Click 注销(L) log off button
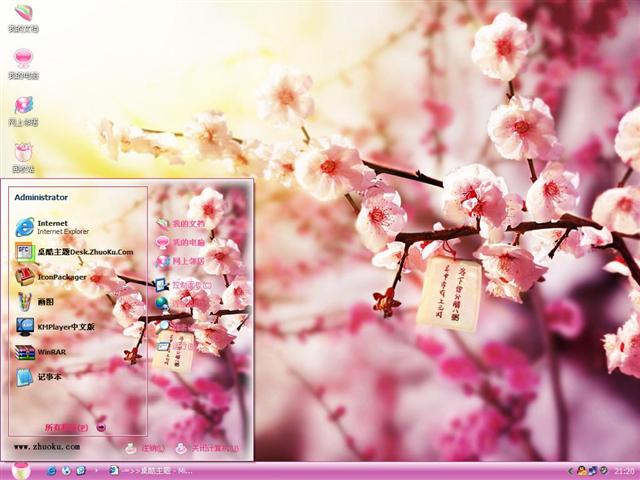This screenshot has width=640, height=480. pos(145,448)
